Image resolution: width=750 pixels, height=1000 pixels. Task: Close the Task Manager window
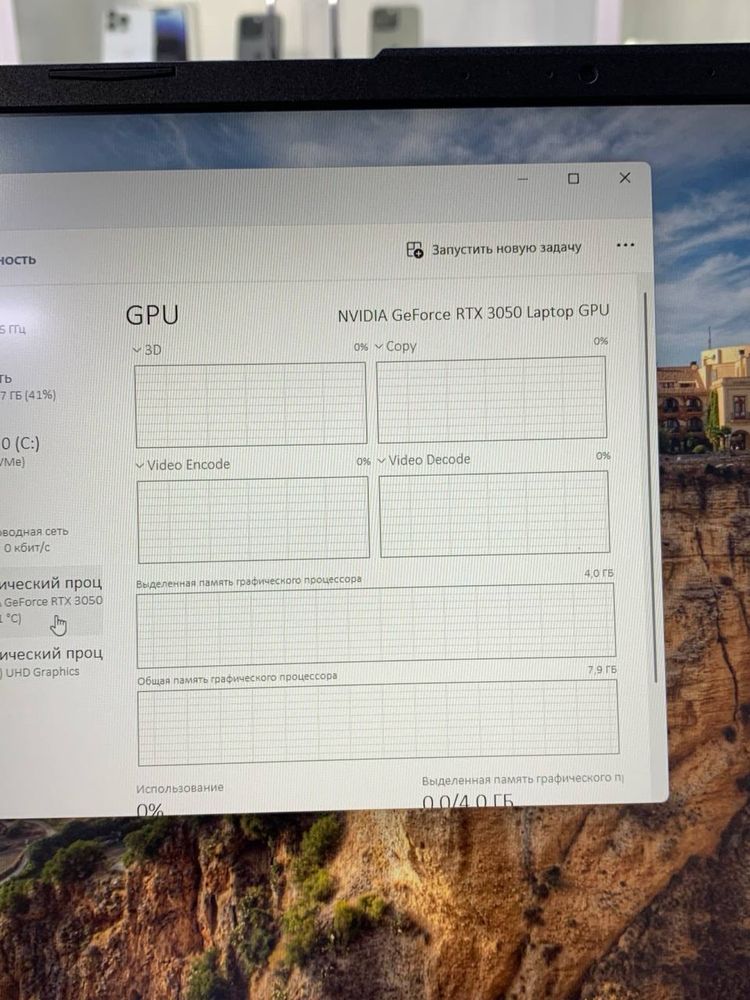point(625,178)
